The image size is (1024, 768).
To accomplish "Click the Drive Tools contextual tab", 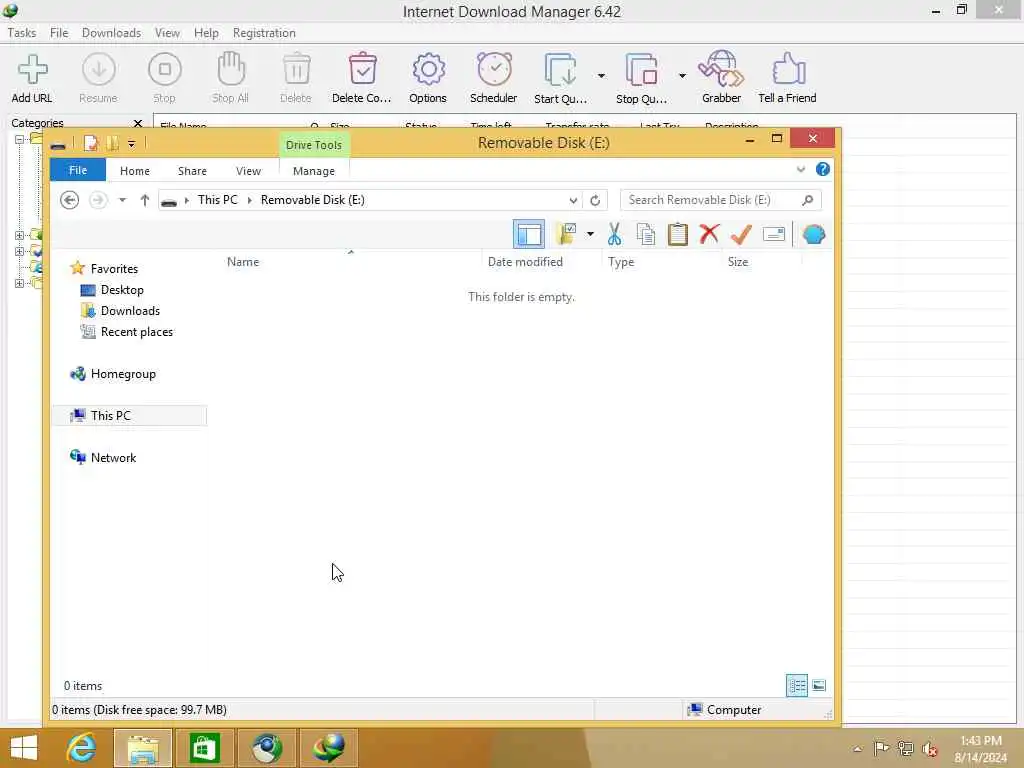I will pos(314,145).
